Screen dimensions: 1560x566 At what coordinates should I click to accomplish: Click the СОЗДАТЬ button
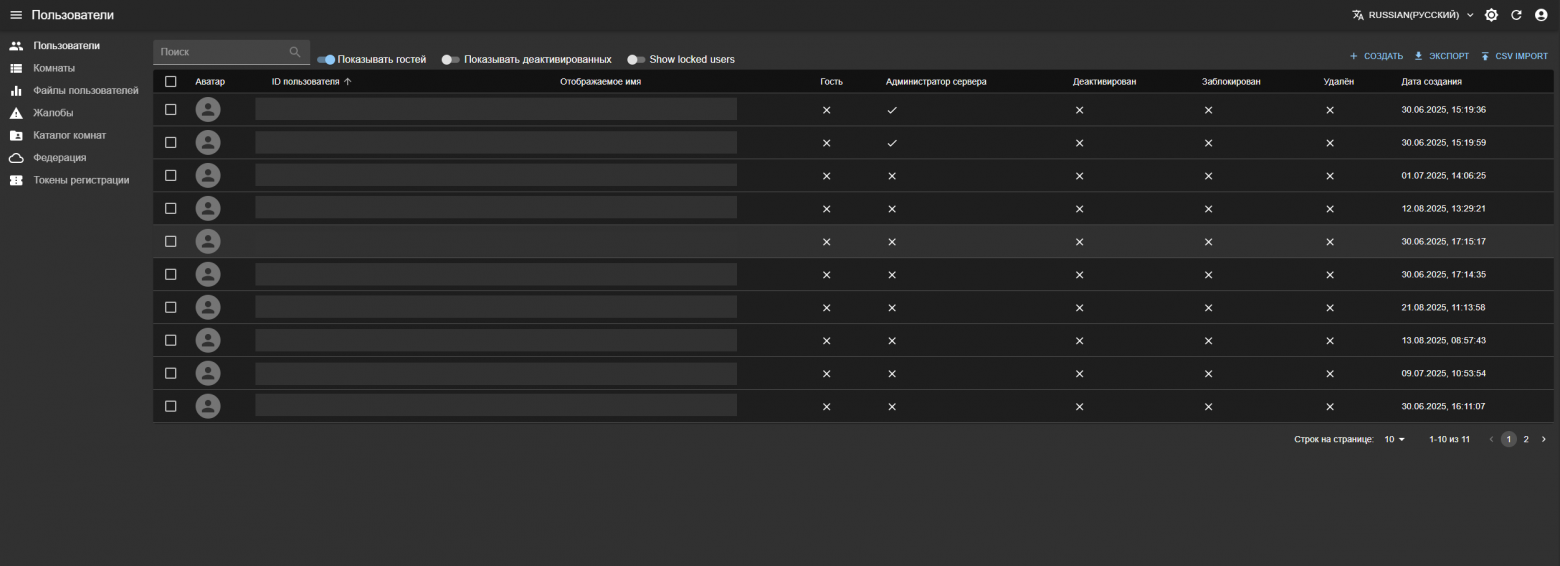[x=1376, y=56]
